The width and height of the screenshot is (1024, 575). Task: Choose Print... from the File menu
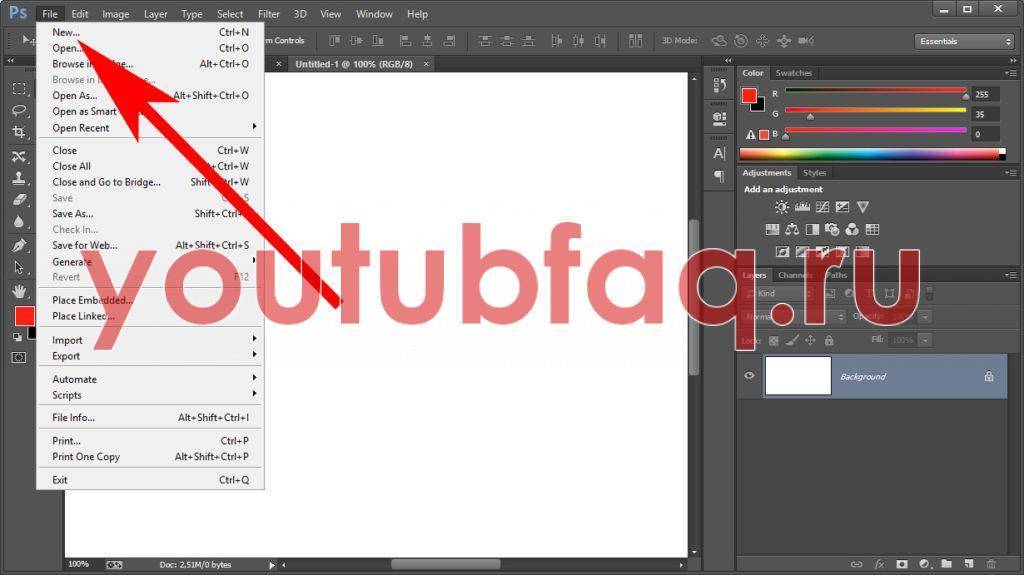pyautogui.click(x=66, y=441)
